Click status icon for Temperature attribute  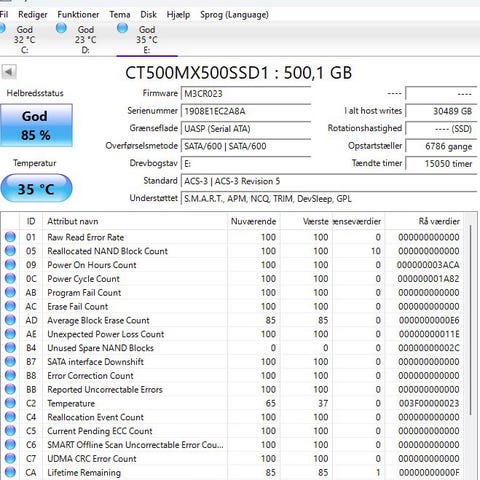(x=10, y=403)
